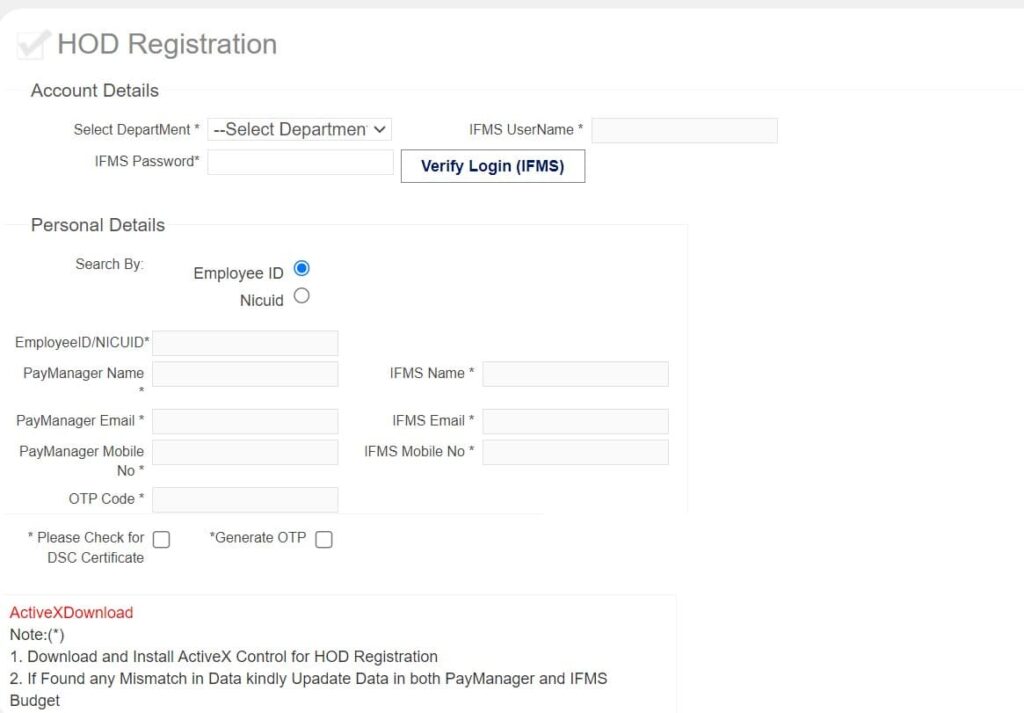Viewport: 1024px width, 713px height.
Task: Click the IFMS Password input field
Action: 299,162
